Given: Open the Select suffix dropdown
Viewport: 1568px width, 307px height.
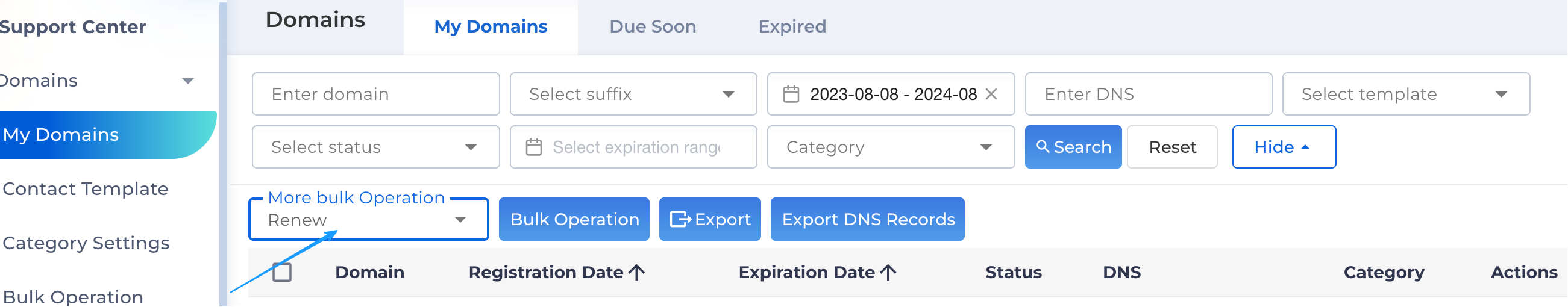Looking at the screenshot, I should tap(633, 95).
